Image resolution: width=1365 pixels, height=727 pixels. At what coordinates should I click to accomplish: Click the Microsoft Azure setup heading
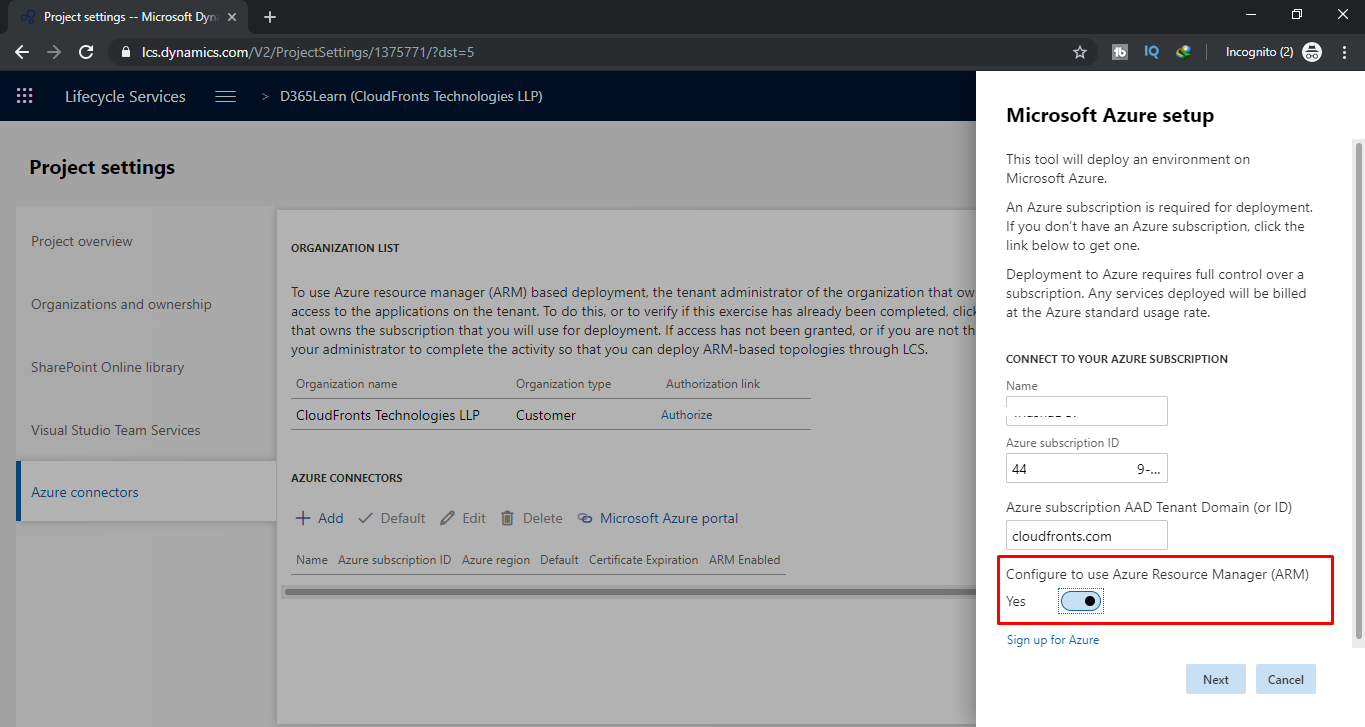click(x=1110, y=116)
